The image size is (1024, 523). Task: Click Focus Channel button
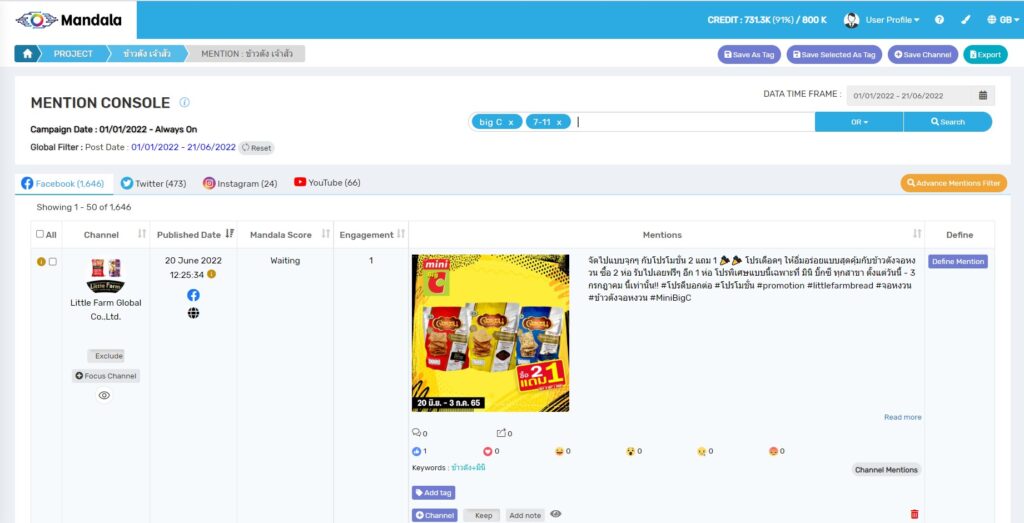point(106,376)
